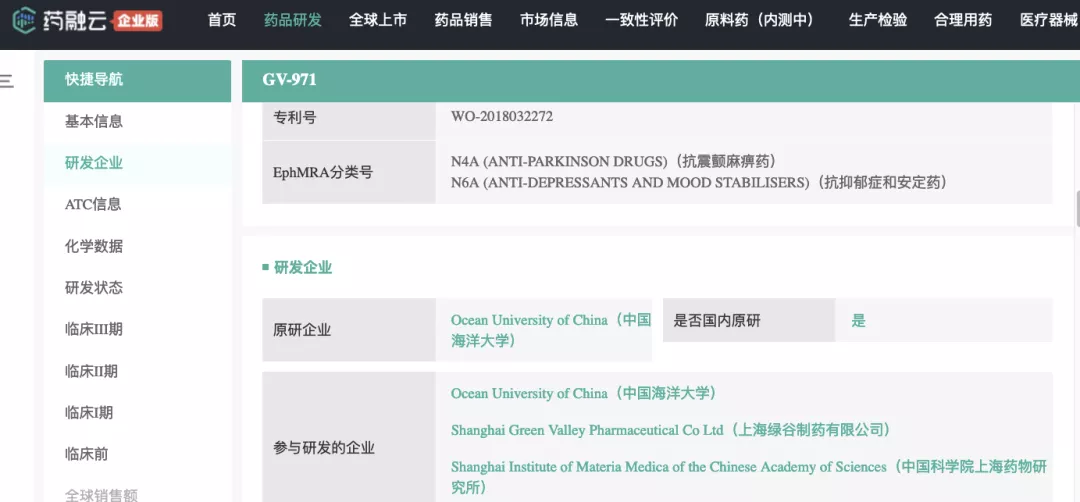Jump to ATC信息 in quick navigation
This screenshot has height=502, width=1080.
point(93,205)
